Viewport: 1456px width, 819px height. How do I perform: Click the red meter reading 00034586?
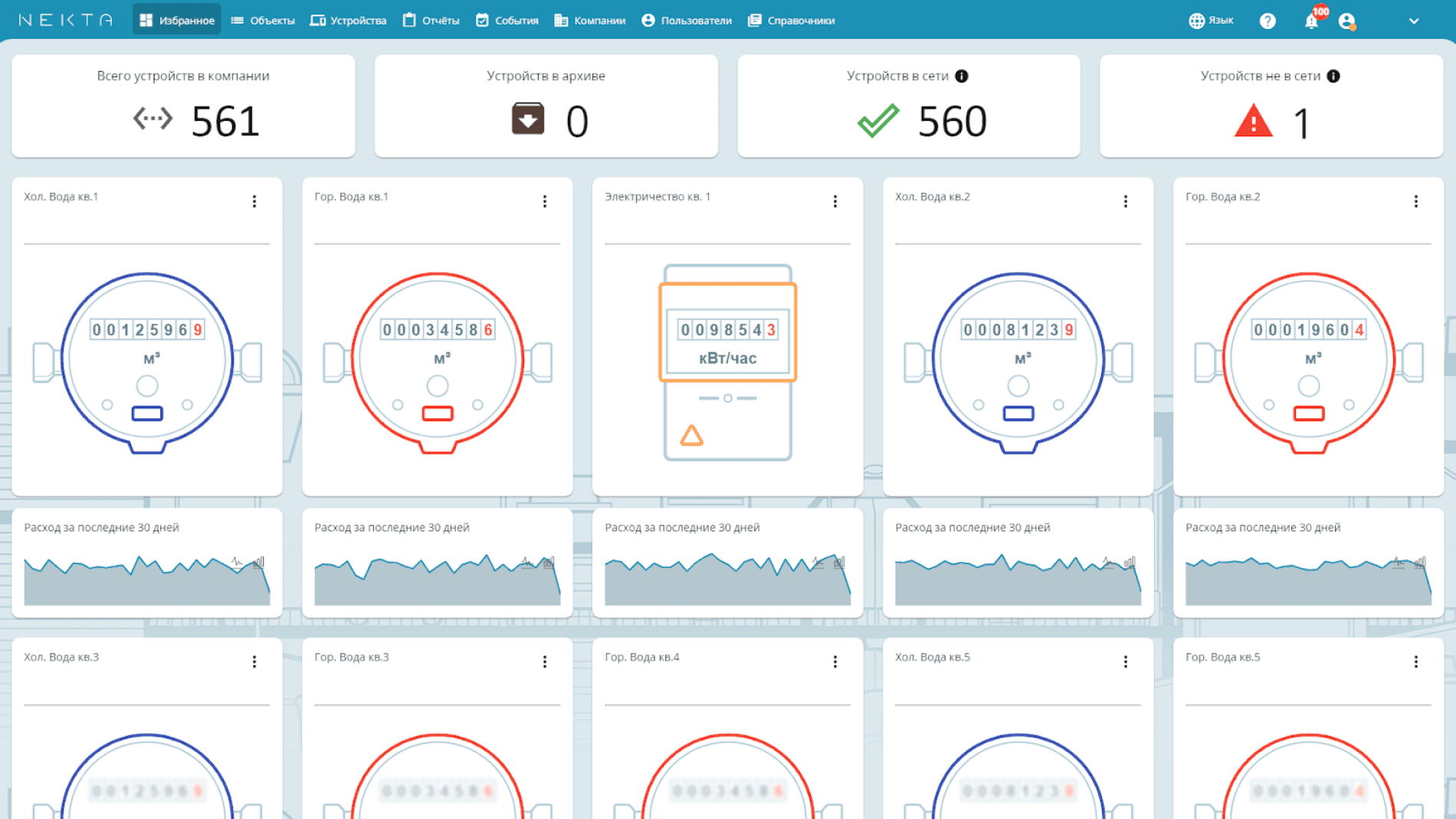point(438,330)
